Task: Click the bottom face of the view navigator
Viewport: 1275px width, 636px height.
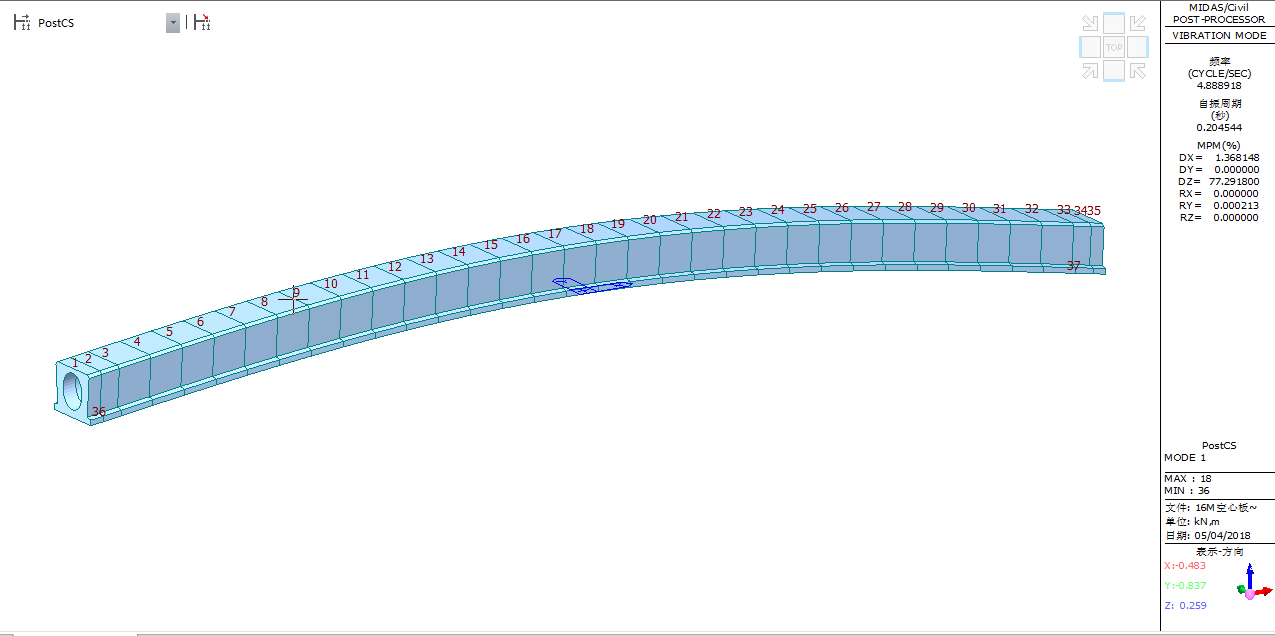Action: point(1113,70)
